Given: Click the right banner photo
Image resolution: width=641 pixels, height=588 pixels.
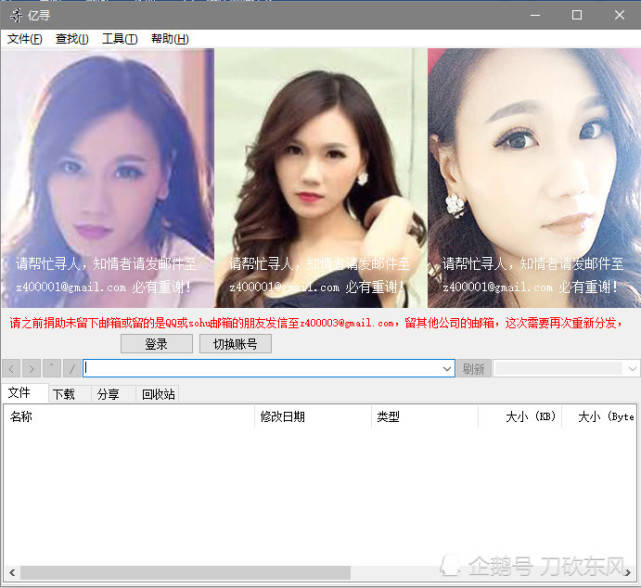Looking at the screenshot, I should [x=534, y=178].
